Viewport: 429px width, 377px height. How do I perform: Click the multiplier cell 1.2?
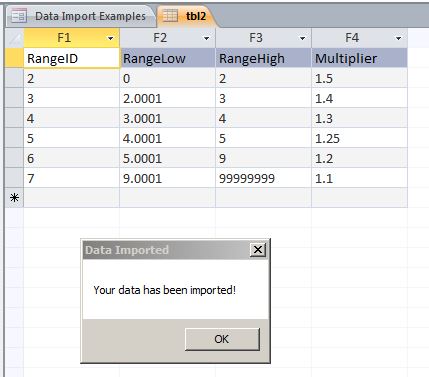pos(359,158)
